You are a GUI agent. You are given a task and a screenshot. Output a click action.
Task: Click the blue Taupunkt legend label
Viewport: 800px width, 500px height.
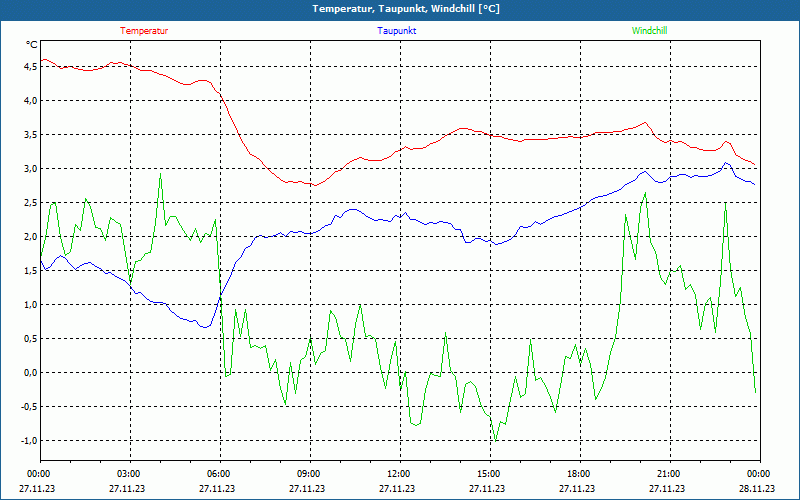click(x=396, y=31)
